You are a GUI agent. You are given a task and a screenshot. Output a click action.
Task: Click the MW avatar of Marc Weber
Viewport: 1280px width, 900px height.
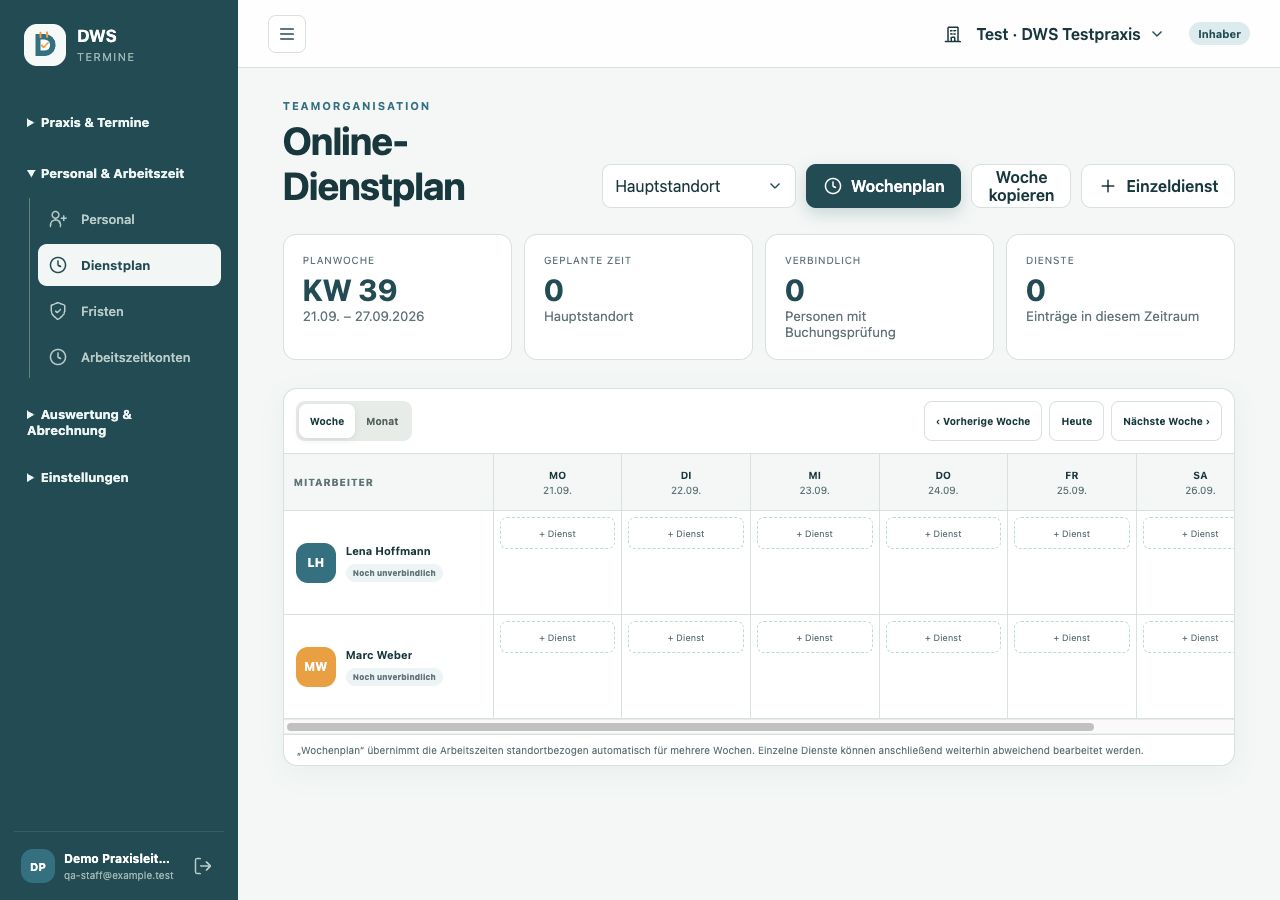pyautogui.click(x=316, y=667)
